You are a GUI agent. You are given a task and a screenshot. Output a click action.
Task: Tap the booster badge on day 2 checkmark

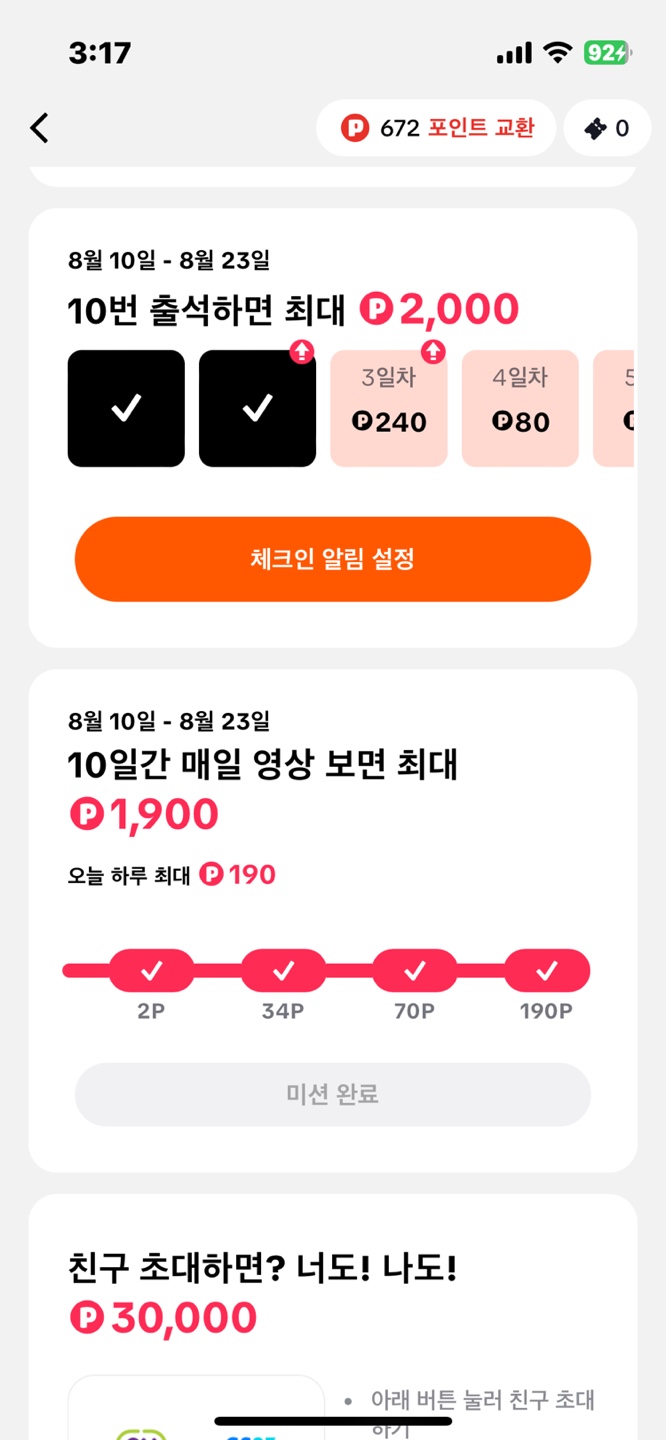tap(302, 352)
